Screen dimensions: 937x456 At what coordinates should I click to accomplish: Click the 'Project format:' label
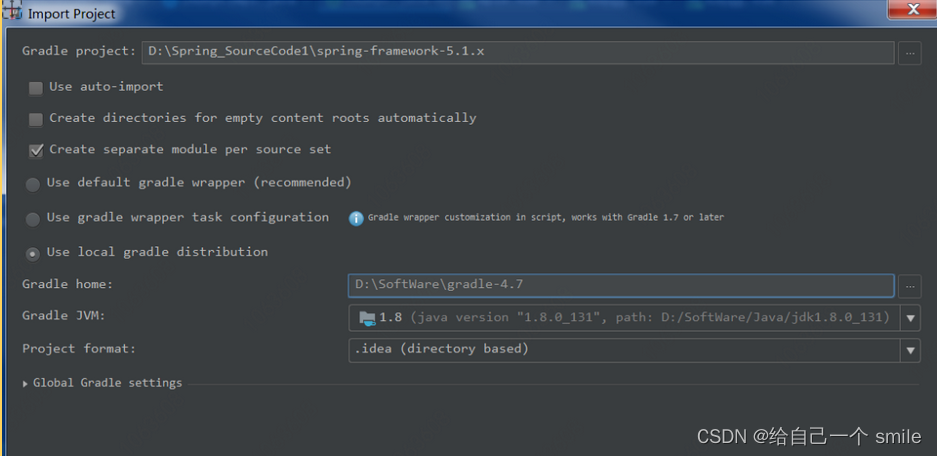(79, 348)
